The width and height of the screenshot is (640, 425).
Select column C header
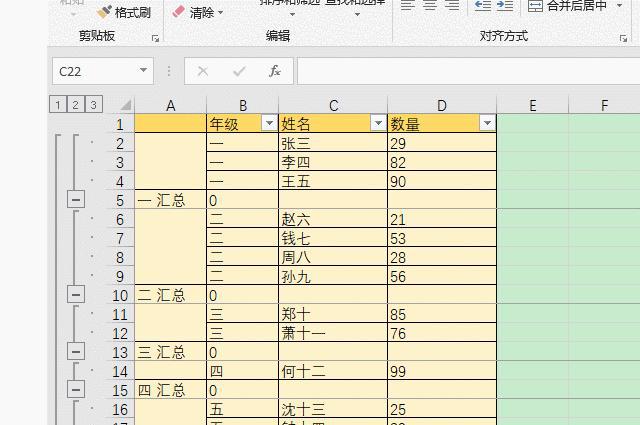click(333, 105)
